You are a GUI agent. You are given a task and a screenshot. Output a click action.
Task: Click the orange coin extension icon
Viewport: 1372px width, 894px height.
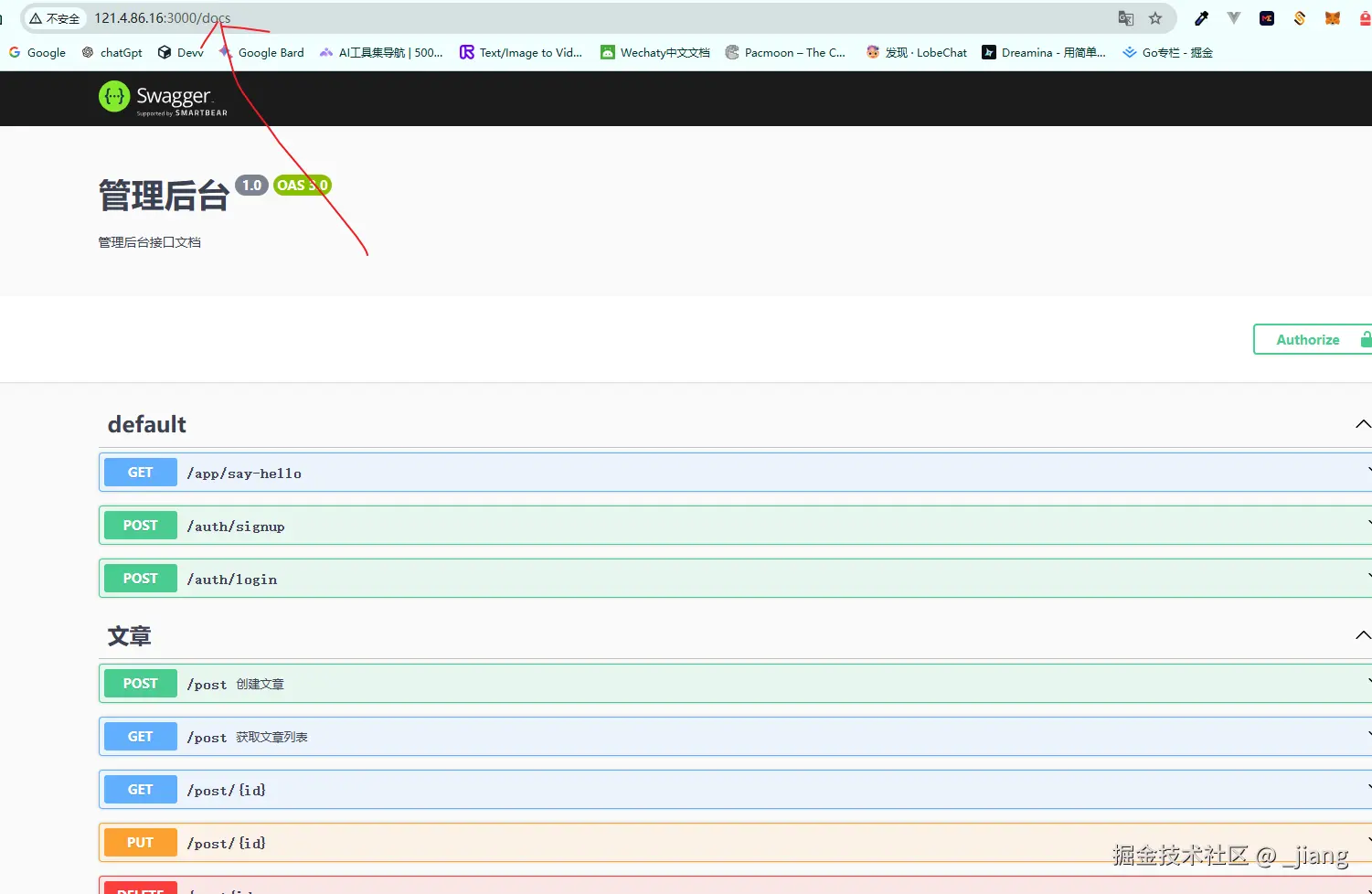coord(1300,18)
